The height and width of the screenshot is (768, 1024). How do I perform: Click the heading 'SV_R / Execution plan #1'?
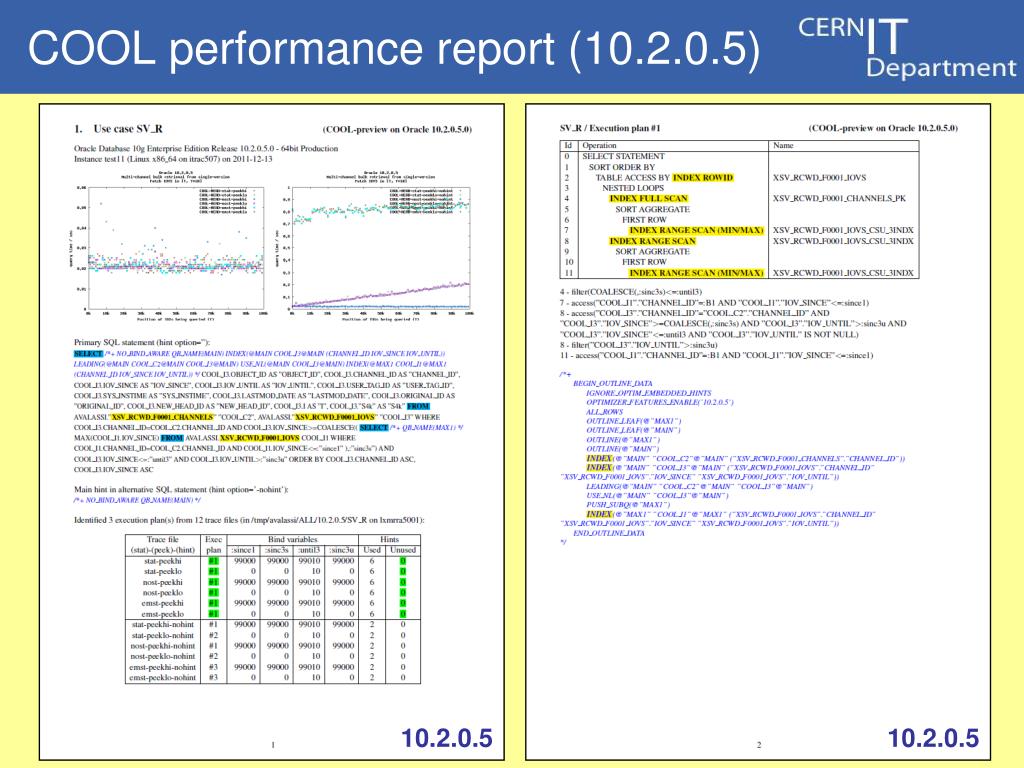(610, 129)
